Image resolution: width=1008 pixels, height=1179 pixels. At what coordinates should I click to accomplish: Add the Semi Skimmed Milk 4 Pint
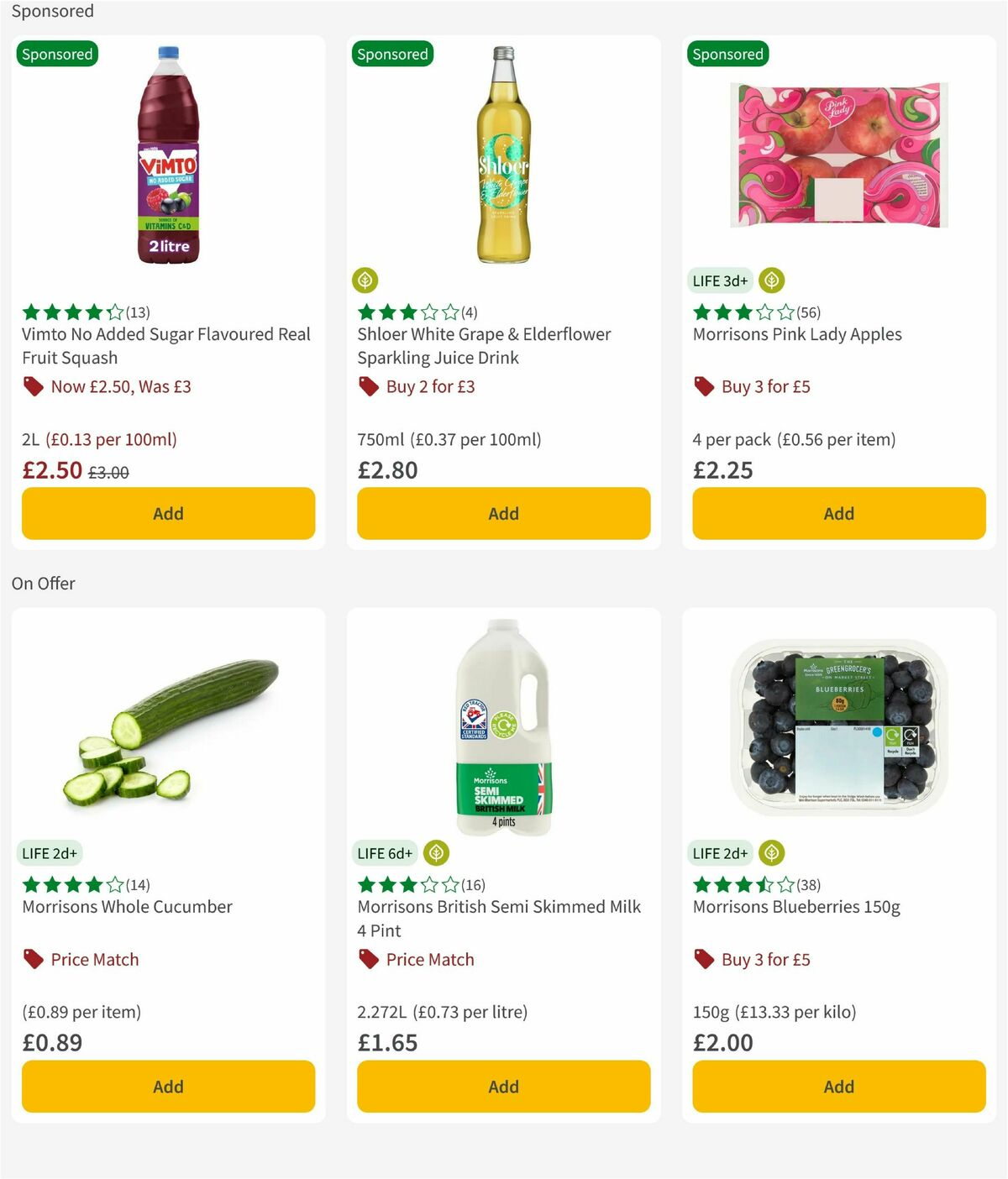[x=503, y=1087]
